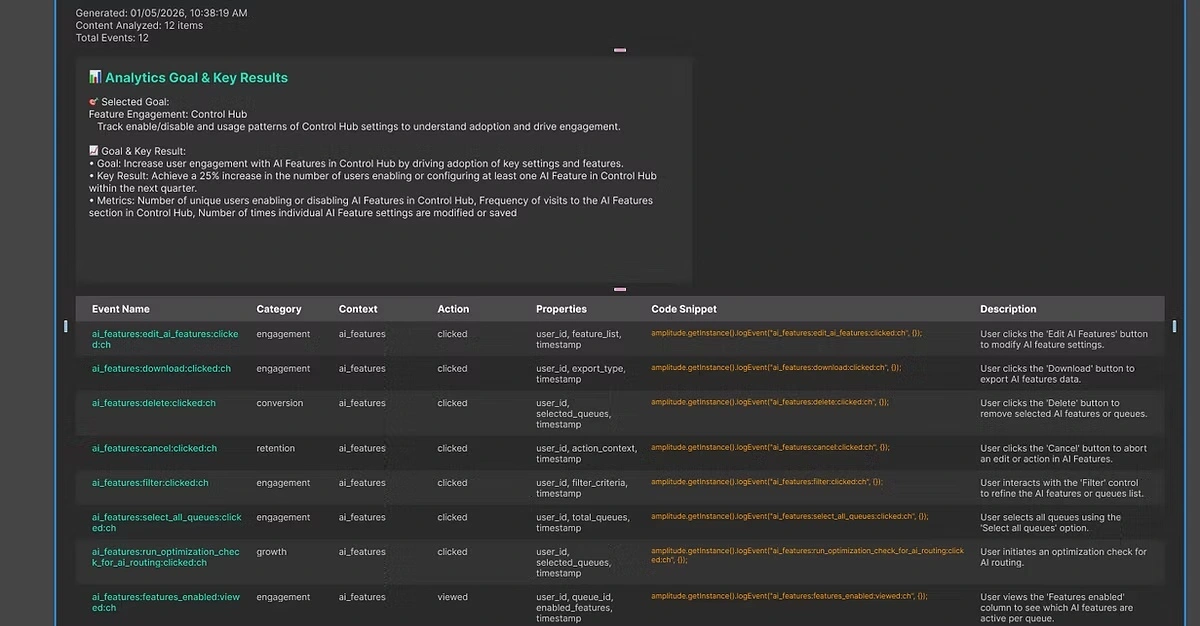Click 'ai_features' context in the cancel row

click(362, 448)
